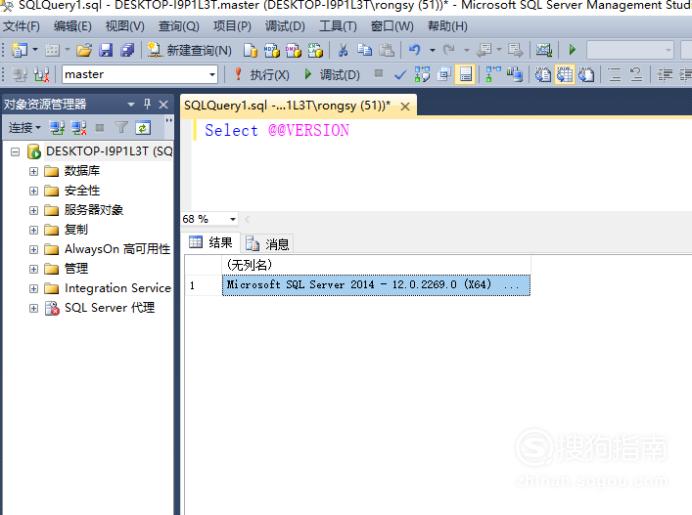Click the Save All icon
Viewport: 692px width, 515px height.
click(x=127, y=50)
